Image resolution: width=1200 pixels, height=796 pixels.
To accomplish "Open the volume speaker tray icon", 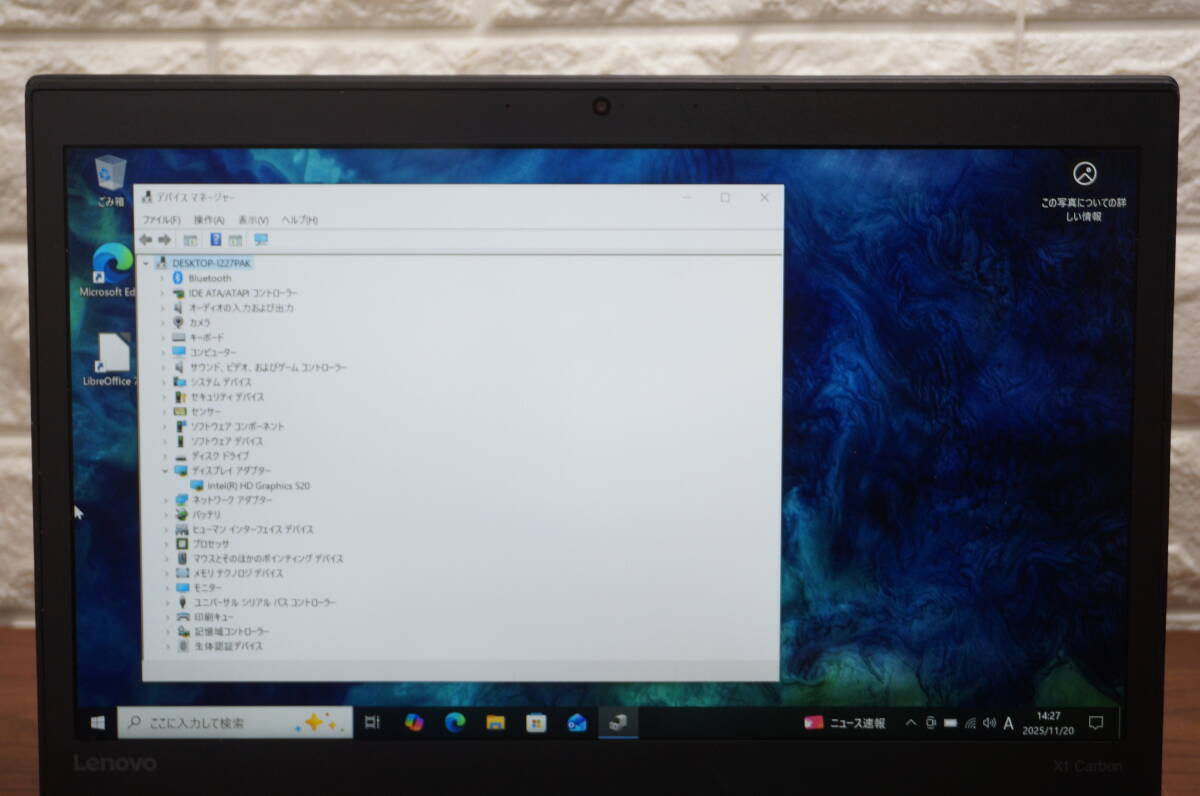I will coord(989,723).
